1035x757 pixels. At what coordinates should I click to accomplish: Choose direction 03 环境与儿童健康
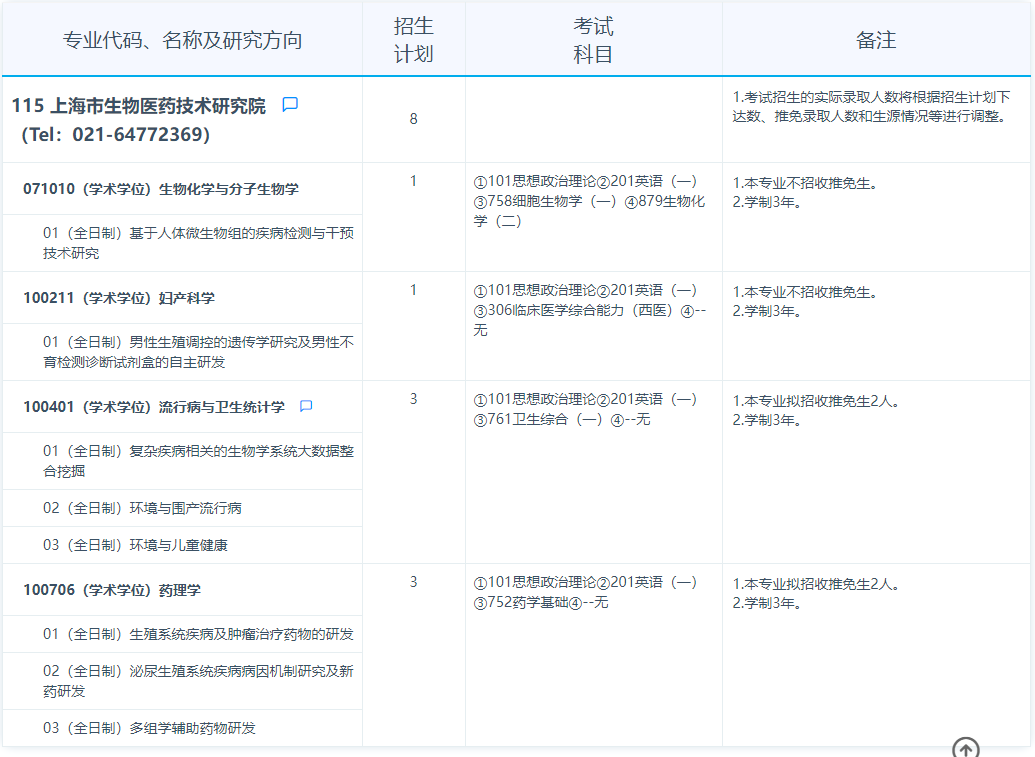[135, 545]
